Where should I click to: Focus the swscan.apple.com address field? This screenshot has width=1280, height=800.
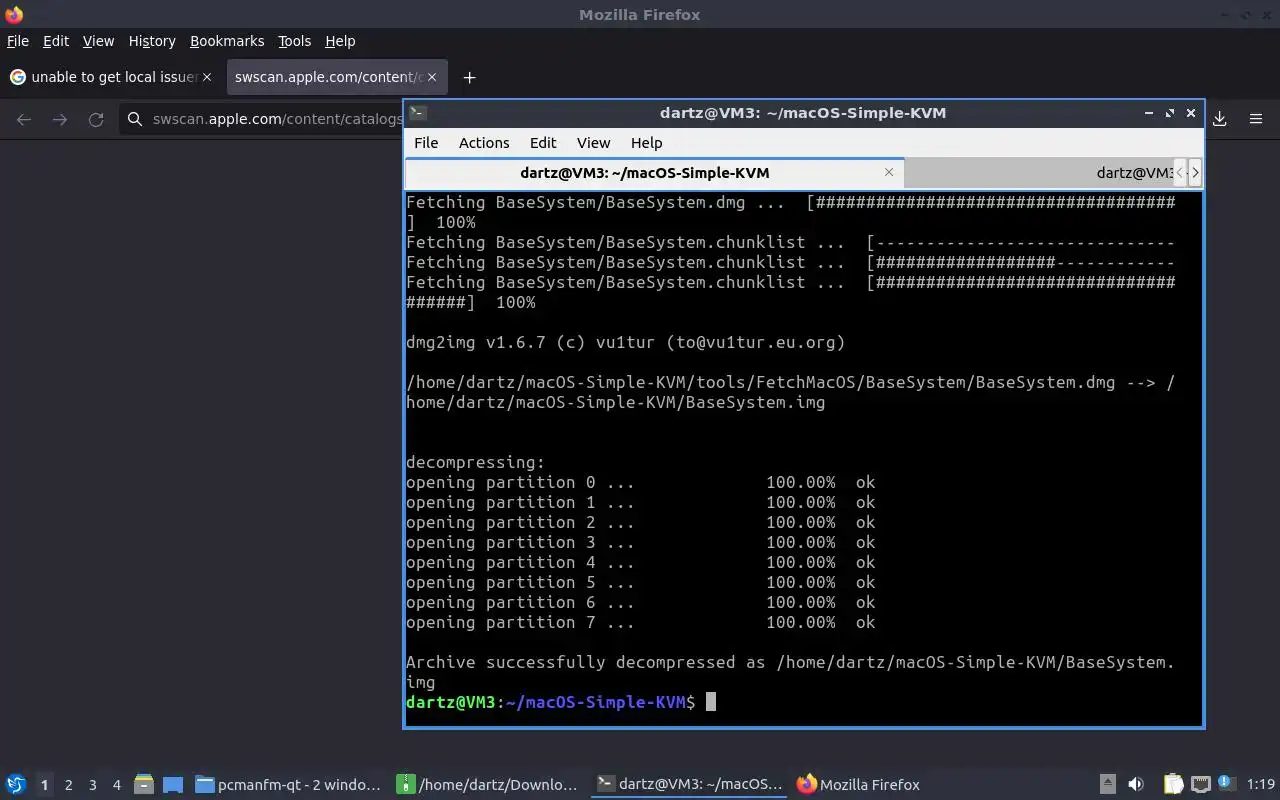[x=277, y=120]
